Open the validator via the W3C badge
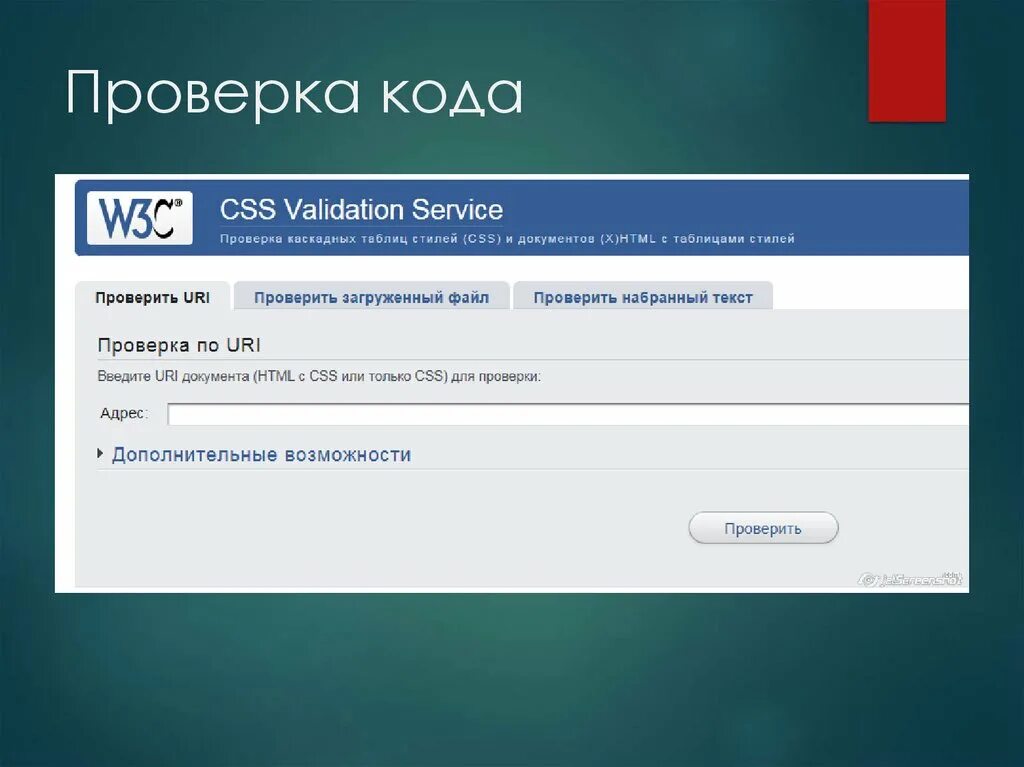Viewport: 1024px width, 767px height. click(x=141, y=215)
